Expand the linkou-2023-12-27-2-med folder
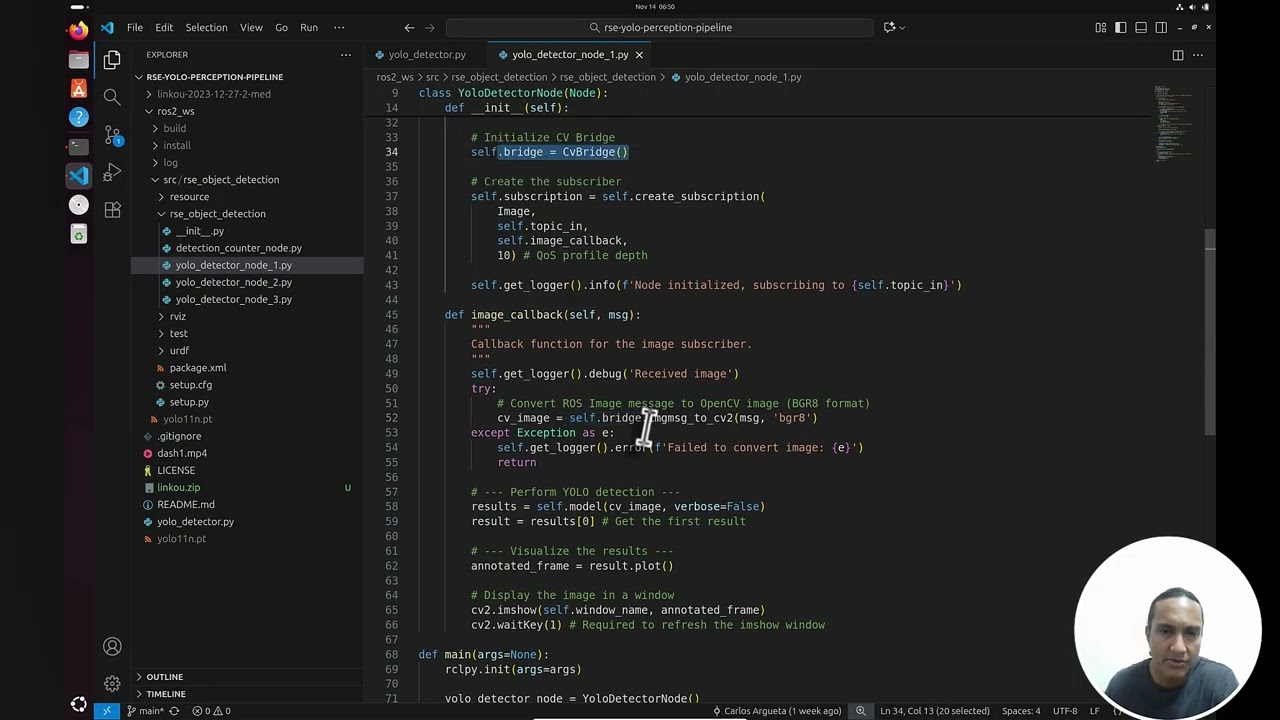Viewport: 1280px width, 720px height. pyautogui.click(x=214, y=94)
